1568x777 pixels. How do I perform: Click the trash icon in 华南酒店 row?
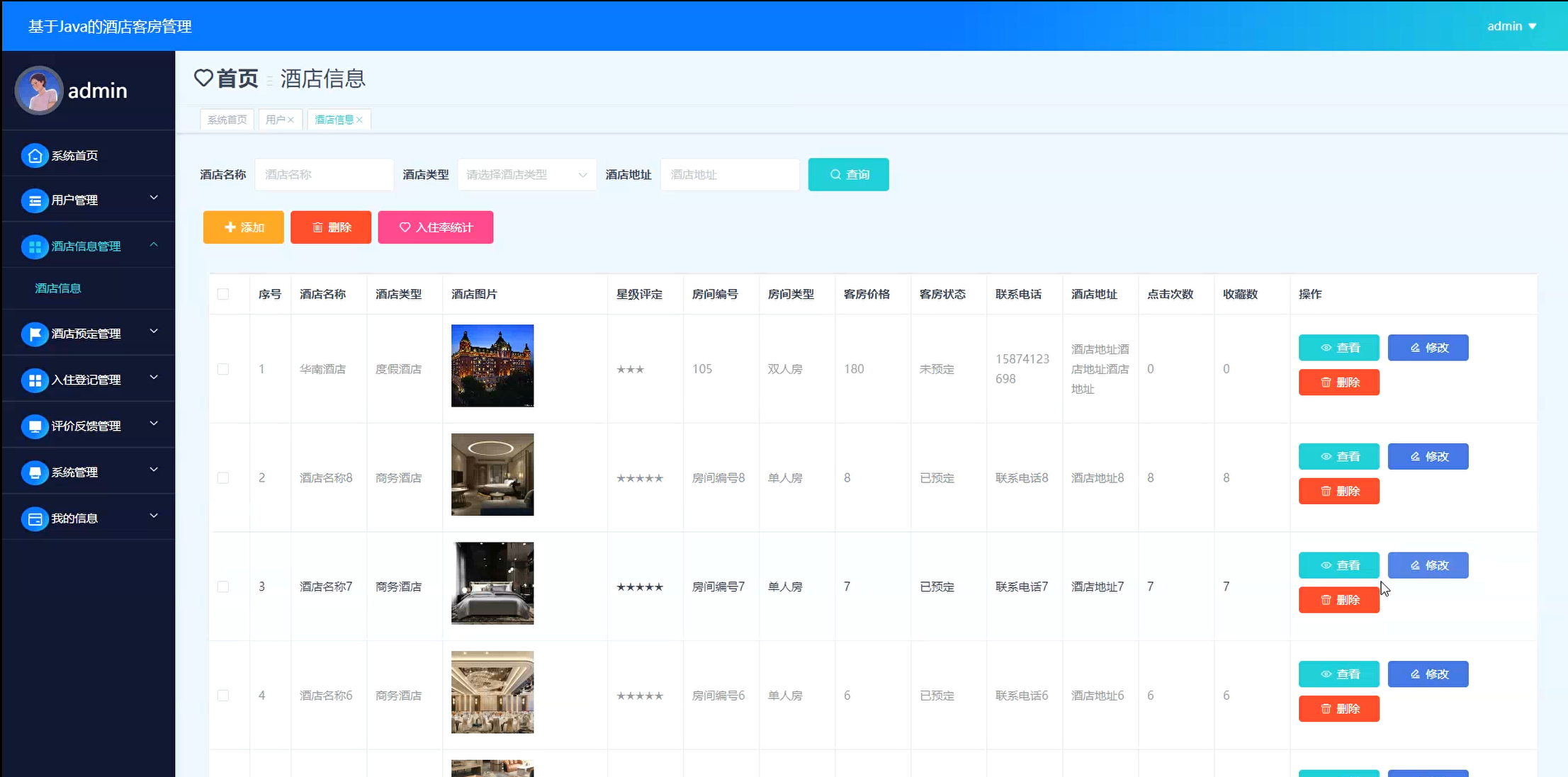(x=1326, y=382)
